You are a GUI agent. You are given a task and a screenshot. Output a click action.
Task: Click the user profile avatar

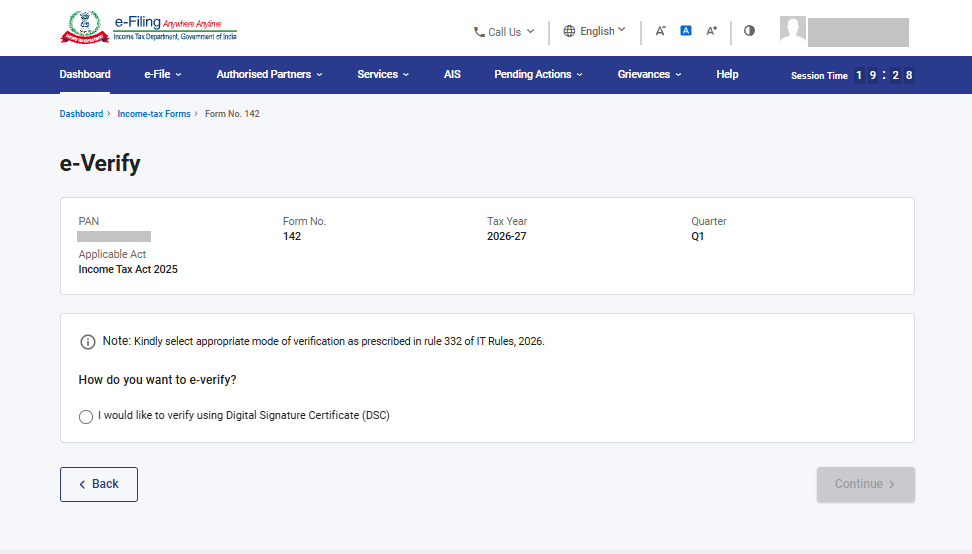click(793, 29)
